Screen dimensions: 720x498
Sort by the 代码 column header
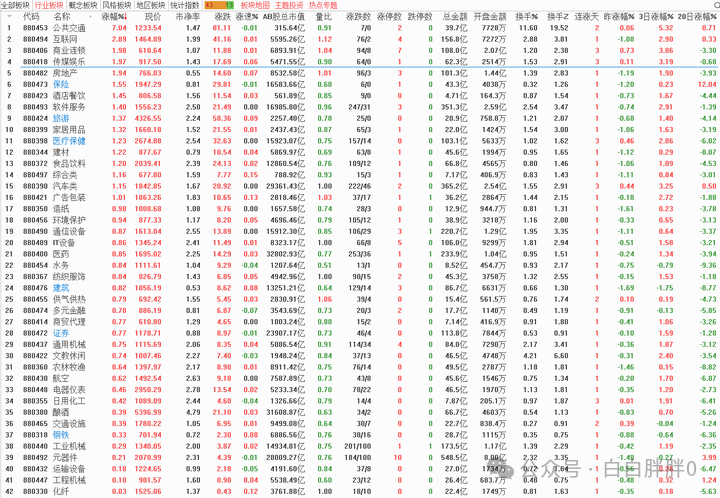[31, 17]
